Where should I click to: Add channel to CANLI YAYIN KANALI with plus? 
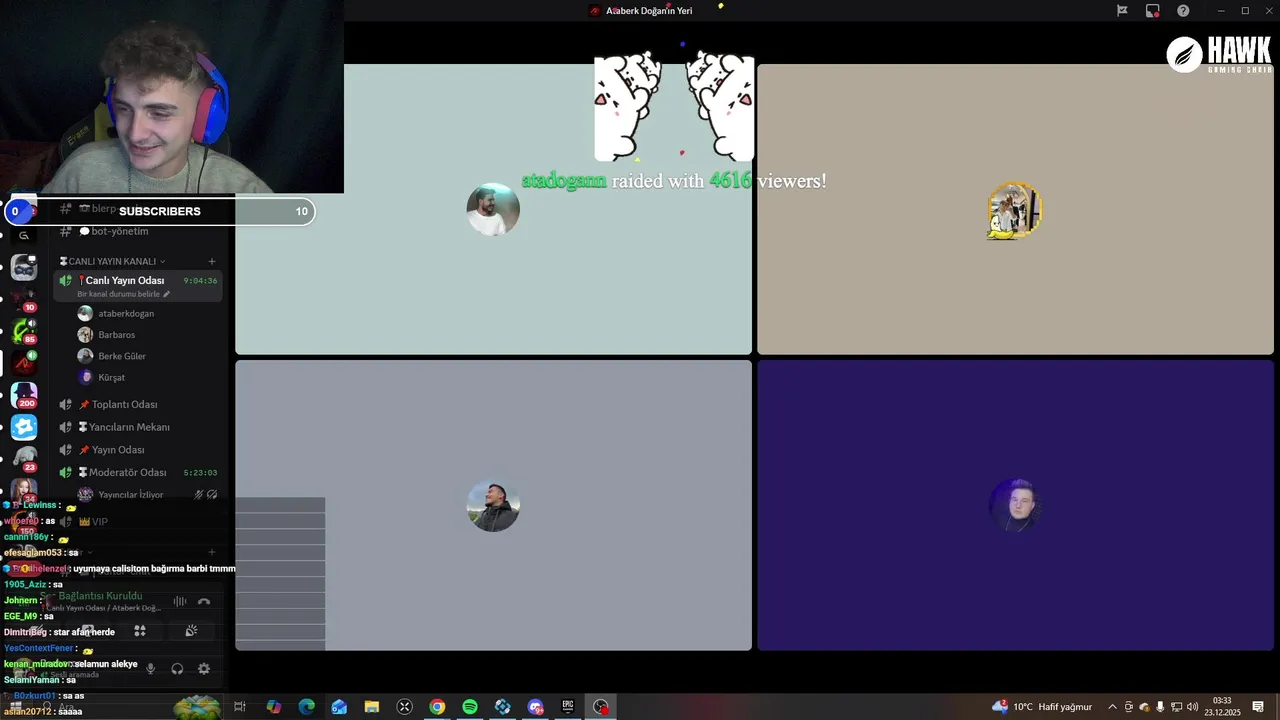coord(212,261)
